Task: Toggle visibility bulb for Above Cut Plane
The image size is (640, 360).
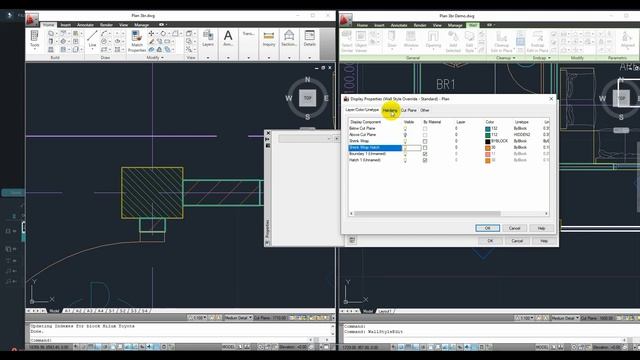Action: pyautogui.click(x=405, y=135)
